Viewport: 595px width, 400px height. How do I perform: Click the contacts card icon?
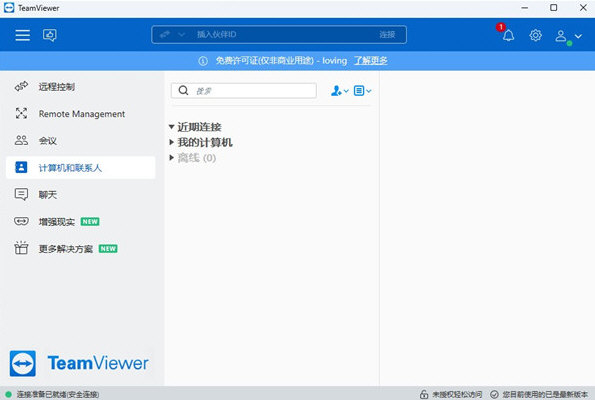coord(21,167)
